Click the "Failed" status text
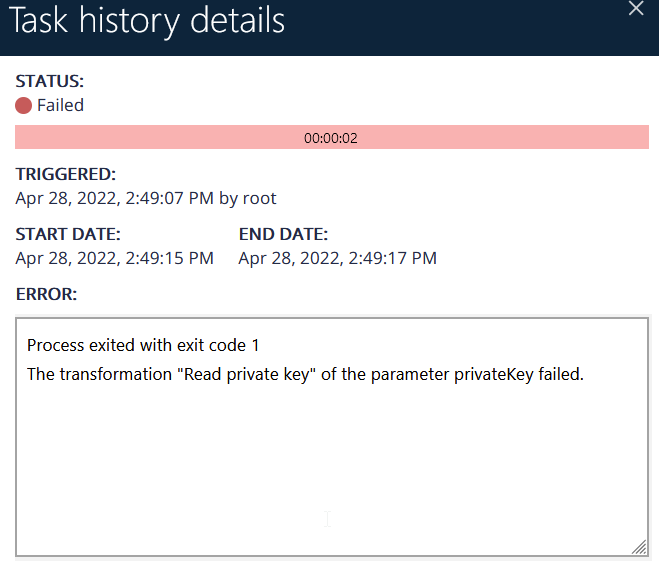 tap(60, 105)
